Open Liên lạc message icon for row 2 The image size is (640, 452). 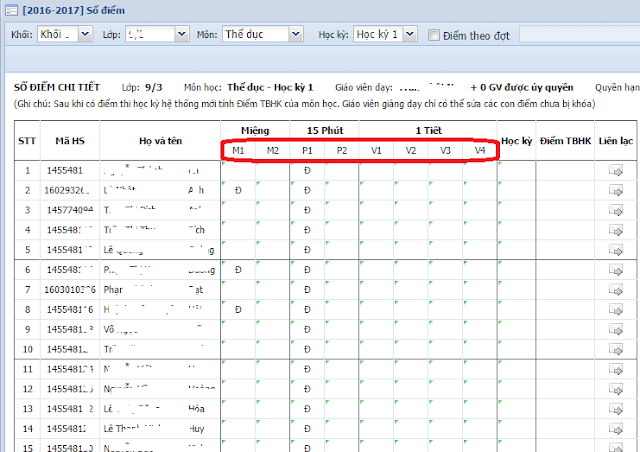tap(616, 190)
